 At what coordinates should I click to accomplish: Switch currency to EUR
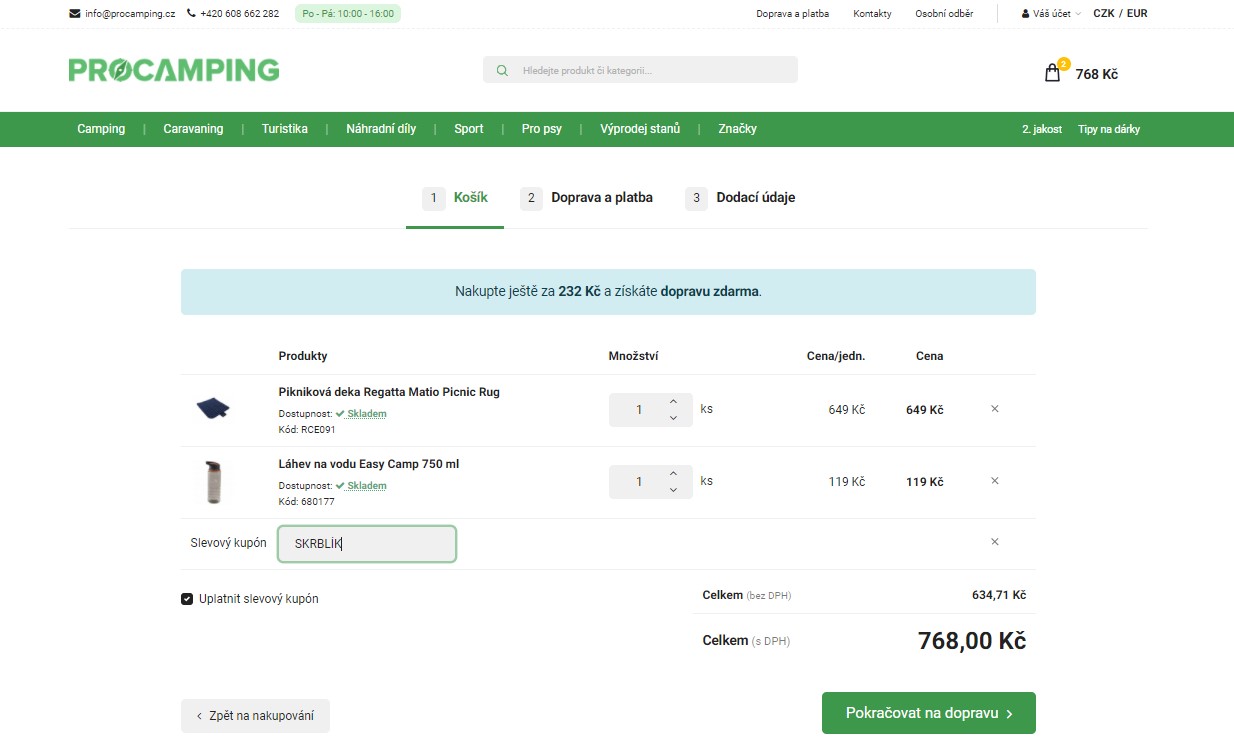[x=1137, y=14]
